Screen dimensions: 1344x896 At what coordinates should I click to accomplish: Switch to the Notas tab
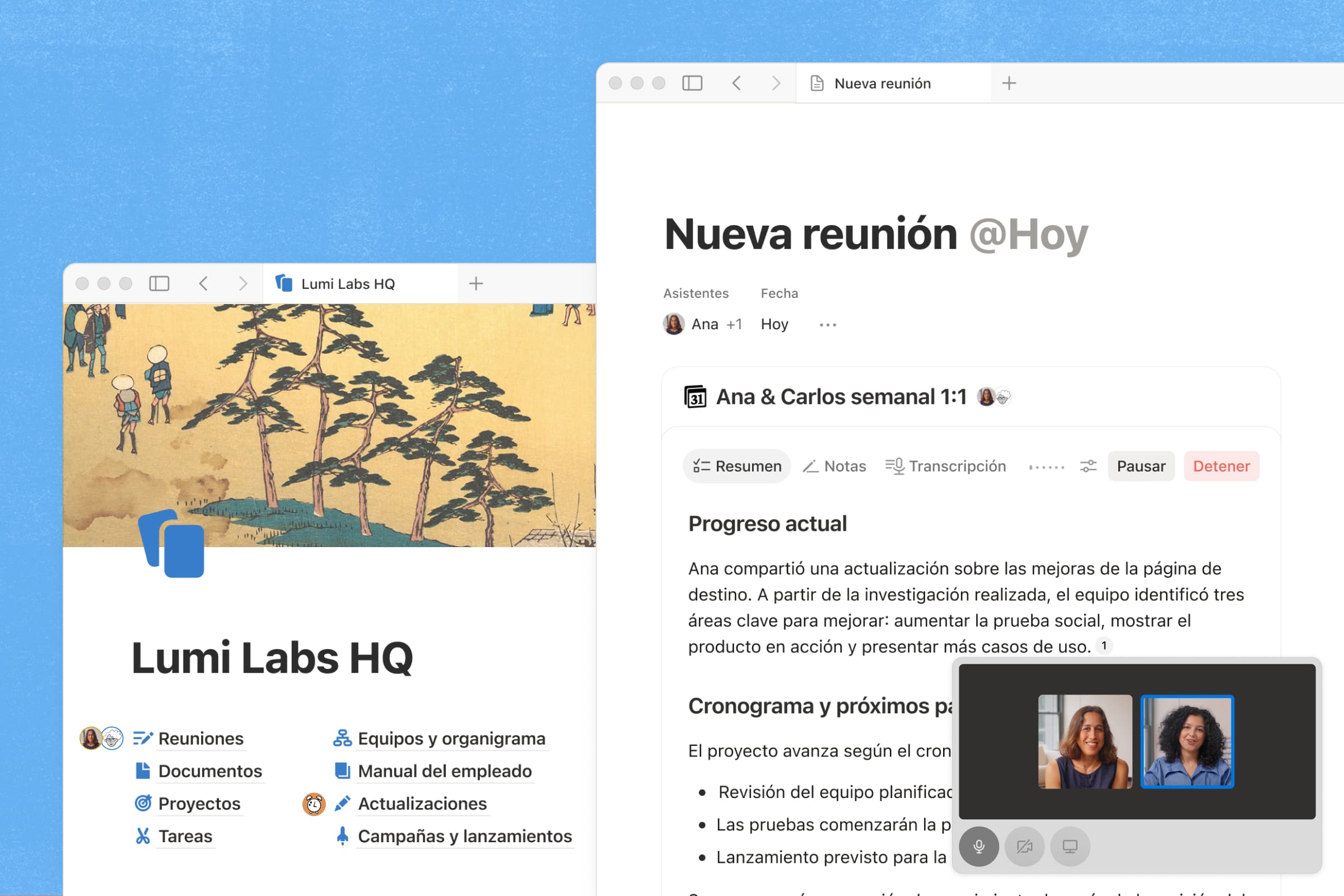(834, 466)
